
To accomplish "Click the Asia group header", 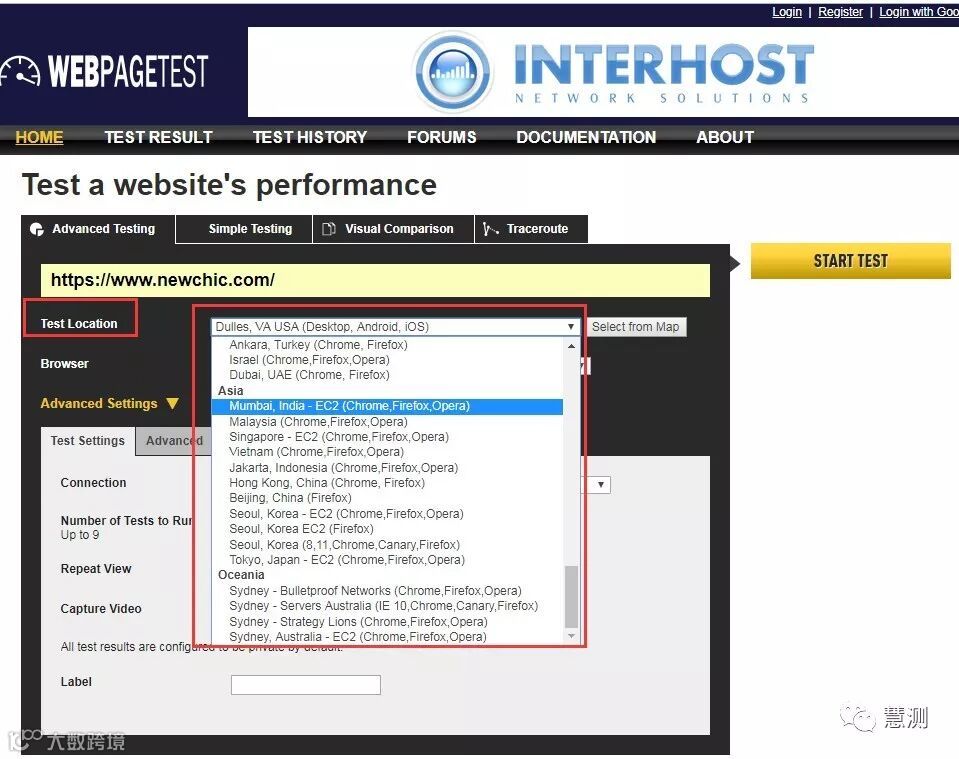I will [231, 391].
